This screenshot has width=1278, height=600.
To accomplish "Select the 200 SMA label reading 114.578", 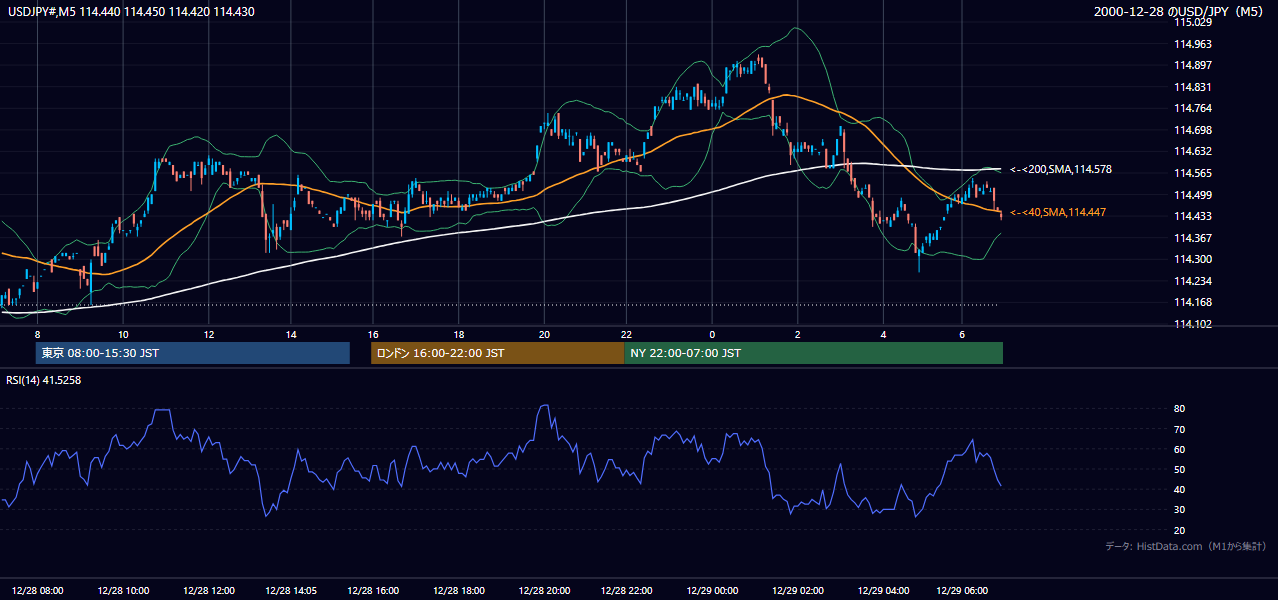I will pyautogui.click(x=1061, y=170).
